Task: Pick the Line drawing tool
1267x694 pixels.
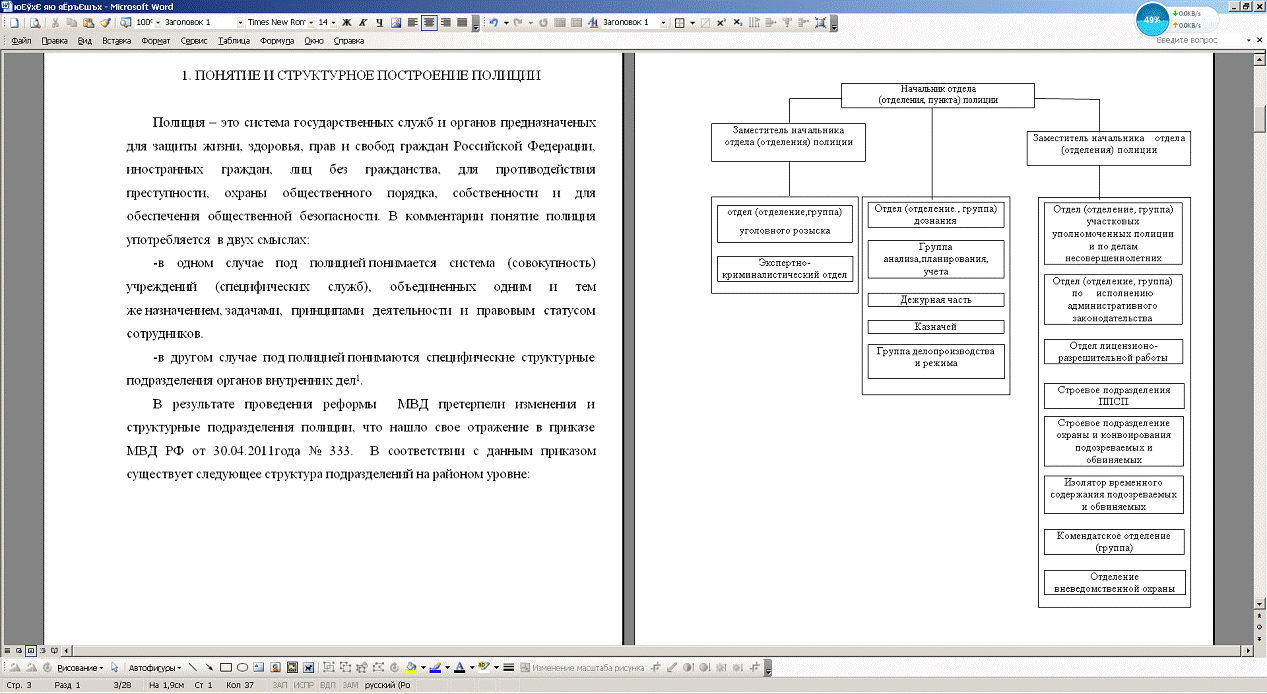Action: point(193,667)
